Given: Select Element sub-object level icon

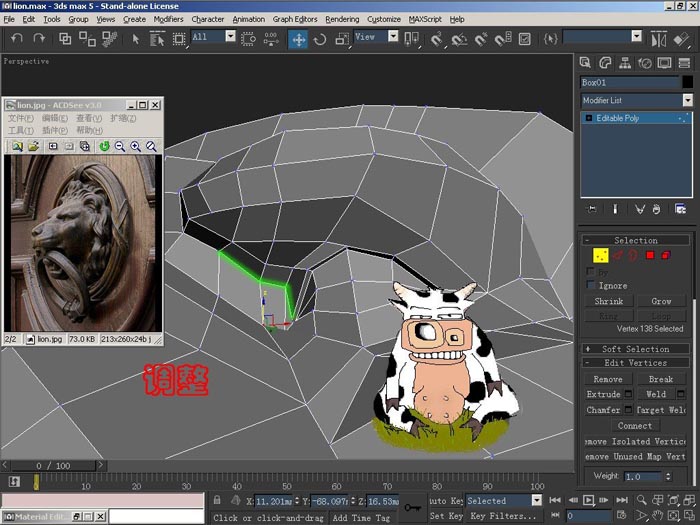Looking at the screenshot, I should [x=666, y=255].
